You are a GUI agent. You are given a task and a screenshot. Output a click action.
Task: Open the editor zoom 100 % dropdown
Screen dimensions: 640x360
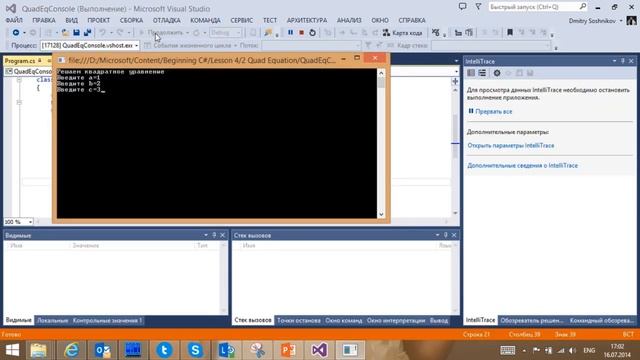click(30, 222)
